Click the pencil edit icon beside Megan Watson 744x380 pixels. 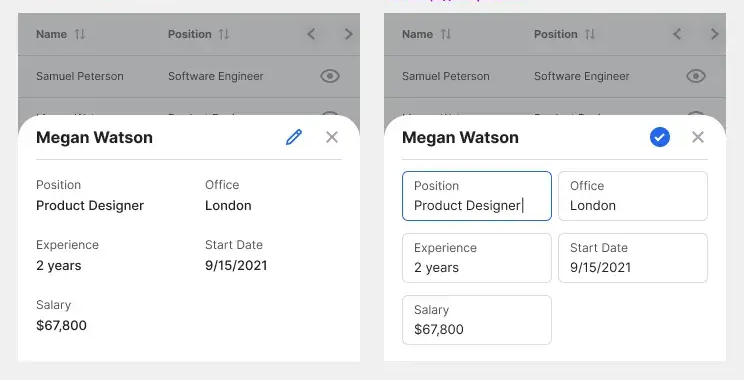(294, 137)
